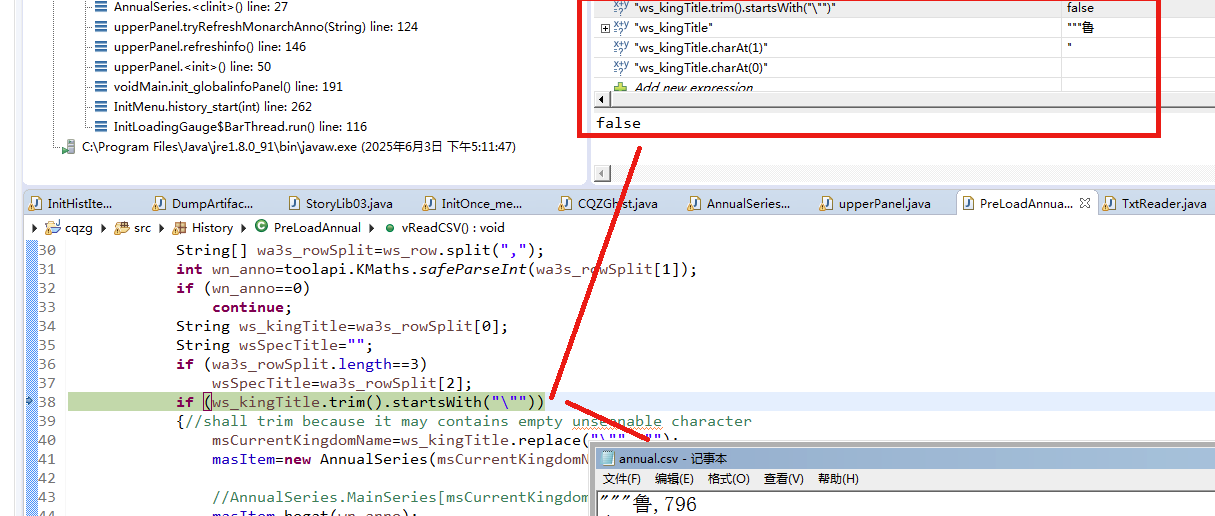This screenshot has width=1215, height=516.
Task: Click the Java file icon on InitOnce_me... tab
Action: (x=430, y=203)
